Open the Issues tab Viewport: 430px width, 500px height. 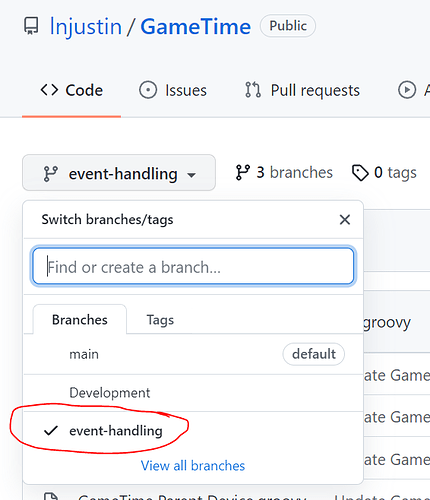point(173,90)
